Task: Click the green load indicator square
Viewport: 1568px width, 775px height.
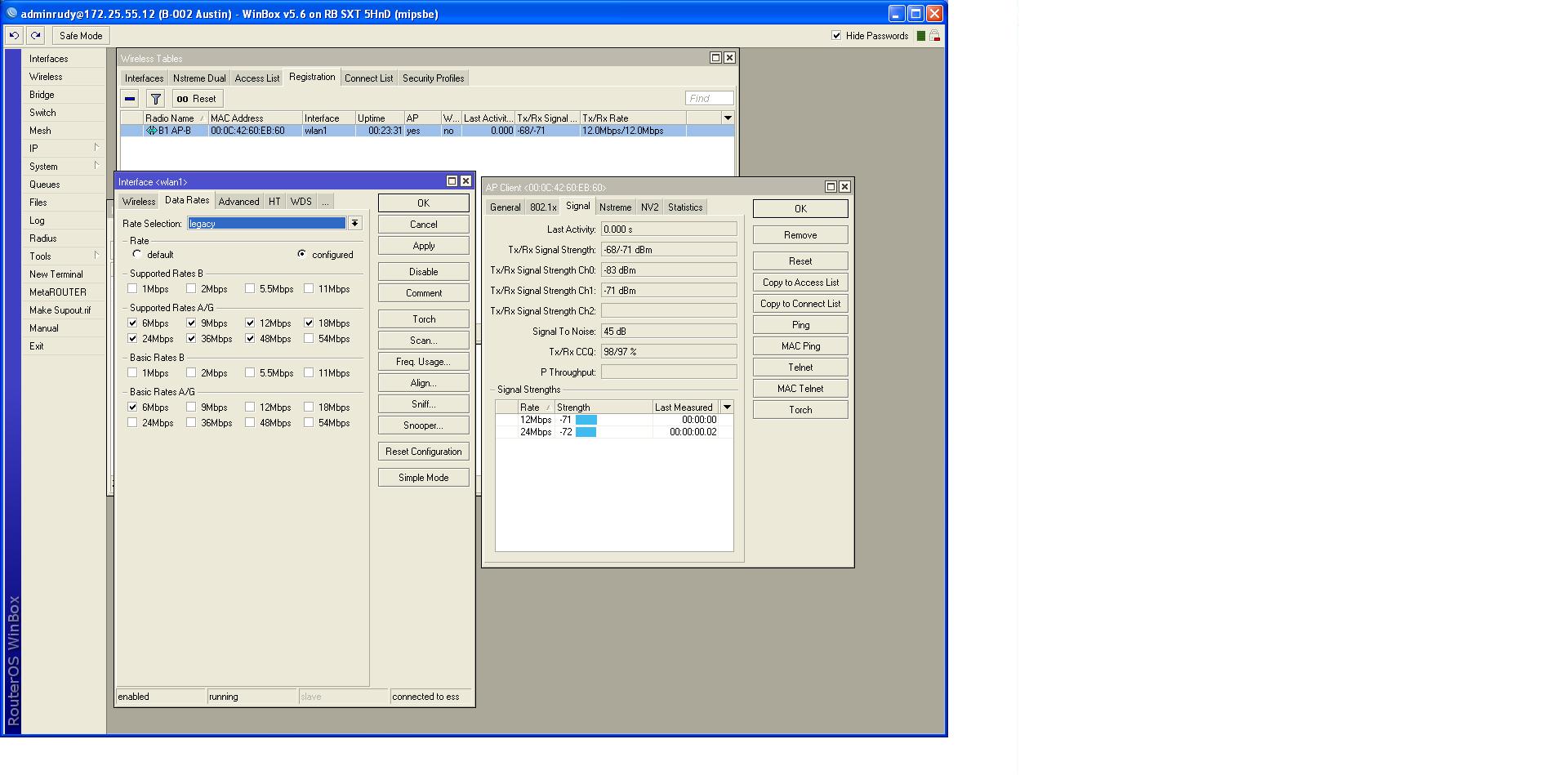Action: coord(921,36)
